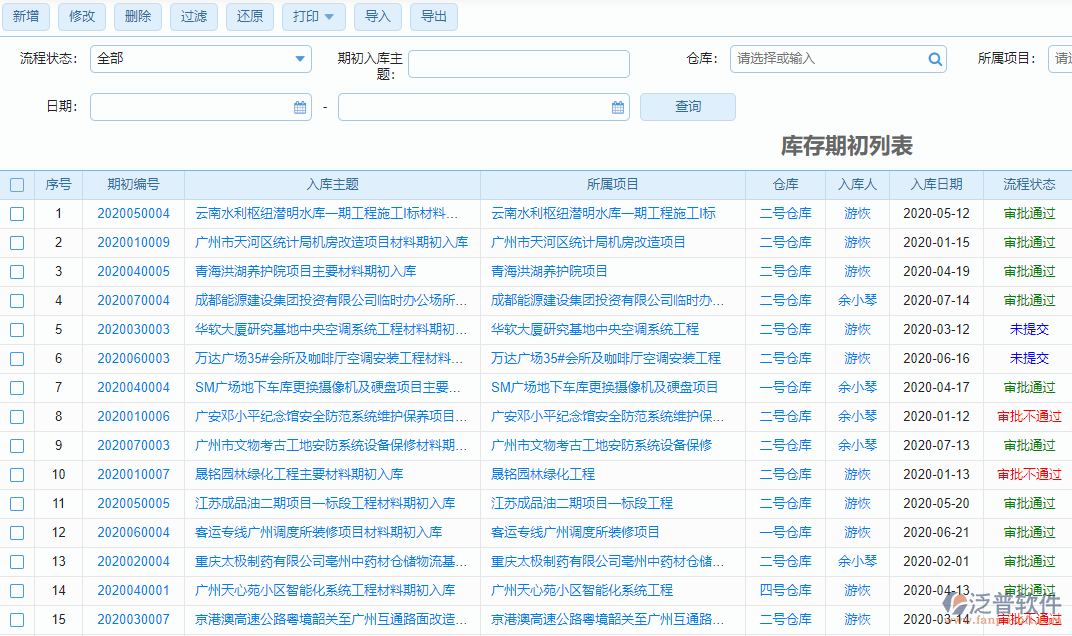Click the 删除 toolbar button

coord(137,16)
